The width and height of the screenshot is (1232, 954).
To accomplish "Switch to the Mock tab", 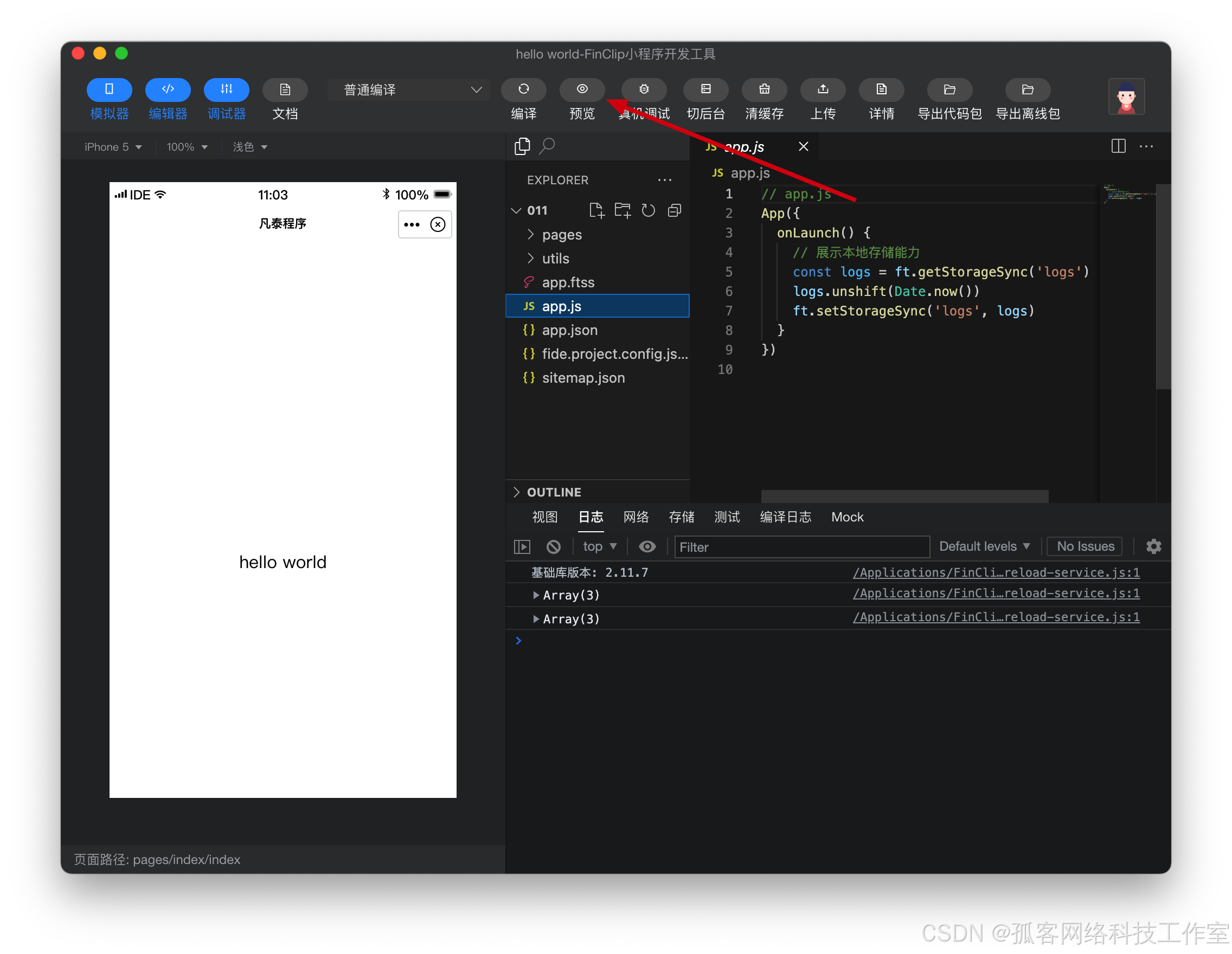I will pyautogui.click(x=846, y=517).
